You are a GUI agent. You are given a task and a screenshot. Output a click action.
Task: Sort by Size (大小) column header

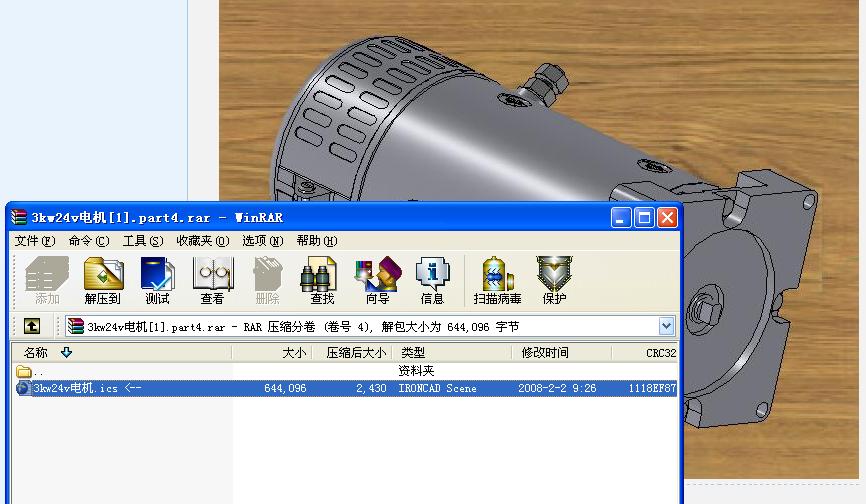[272, 353]
